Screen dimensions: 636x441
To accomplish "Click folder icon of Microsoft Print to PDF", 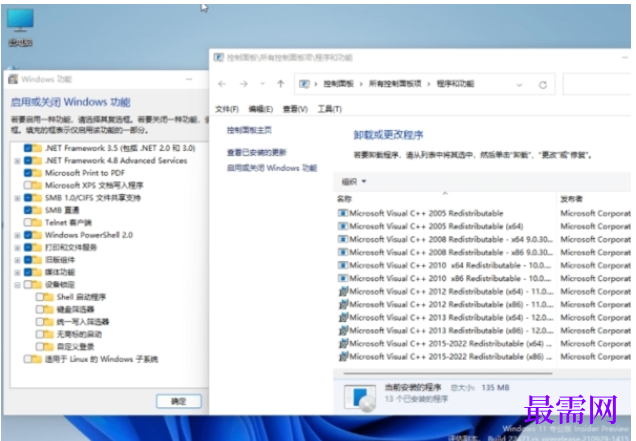I will pyautogui.click(x=37, y=173).
